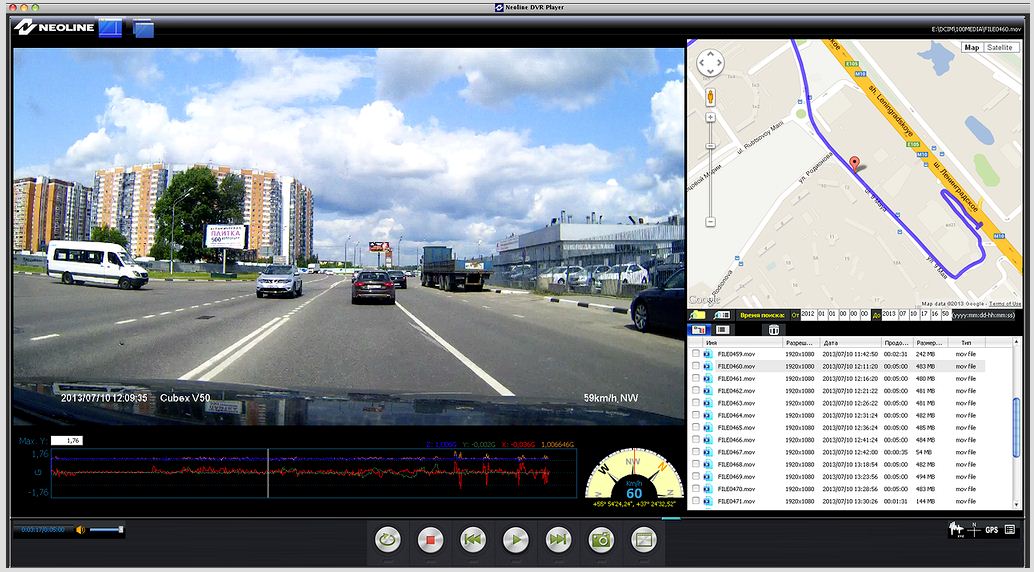
Task: Check the box next to FILE0459.mov
Action: (x=696, y=354)
